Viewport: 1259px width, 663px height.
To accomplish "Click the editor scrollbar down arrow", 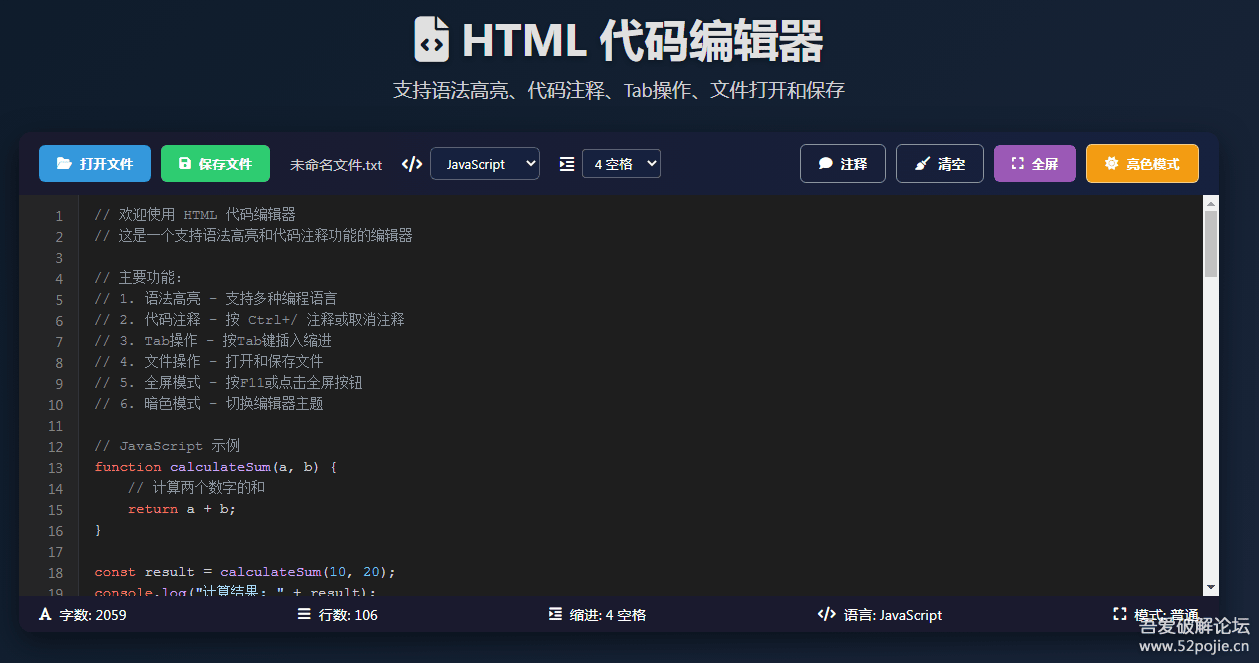I will click(x=1211, y=588).
